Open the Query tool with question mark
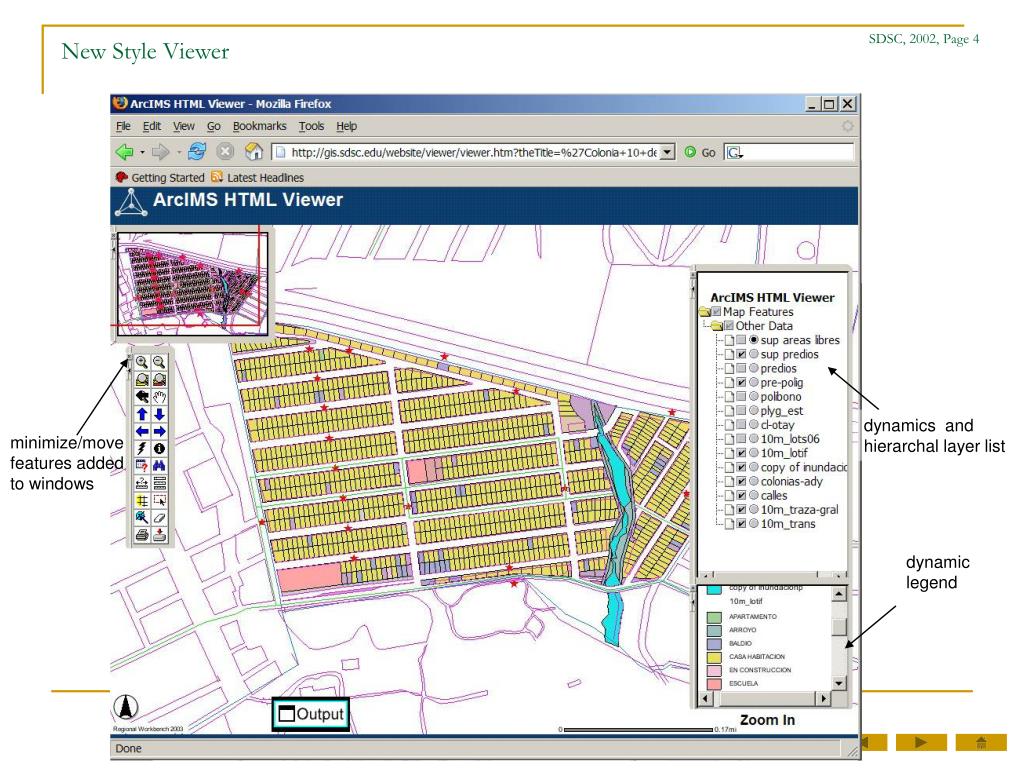Screen dimensions: 1024x768 (142, 466)
